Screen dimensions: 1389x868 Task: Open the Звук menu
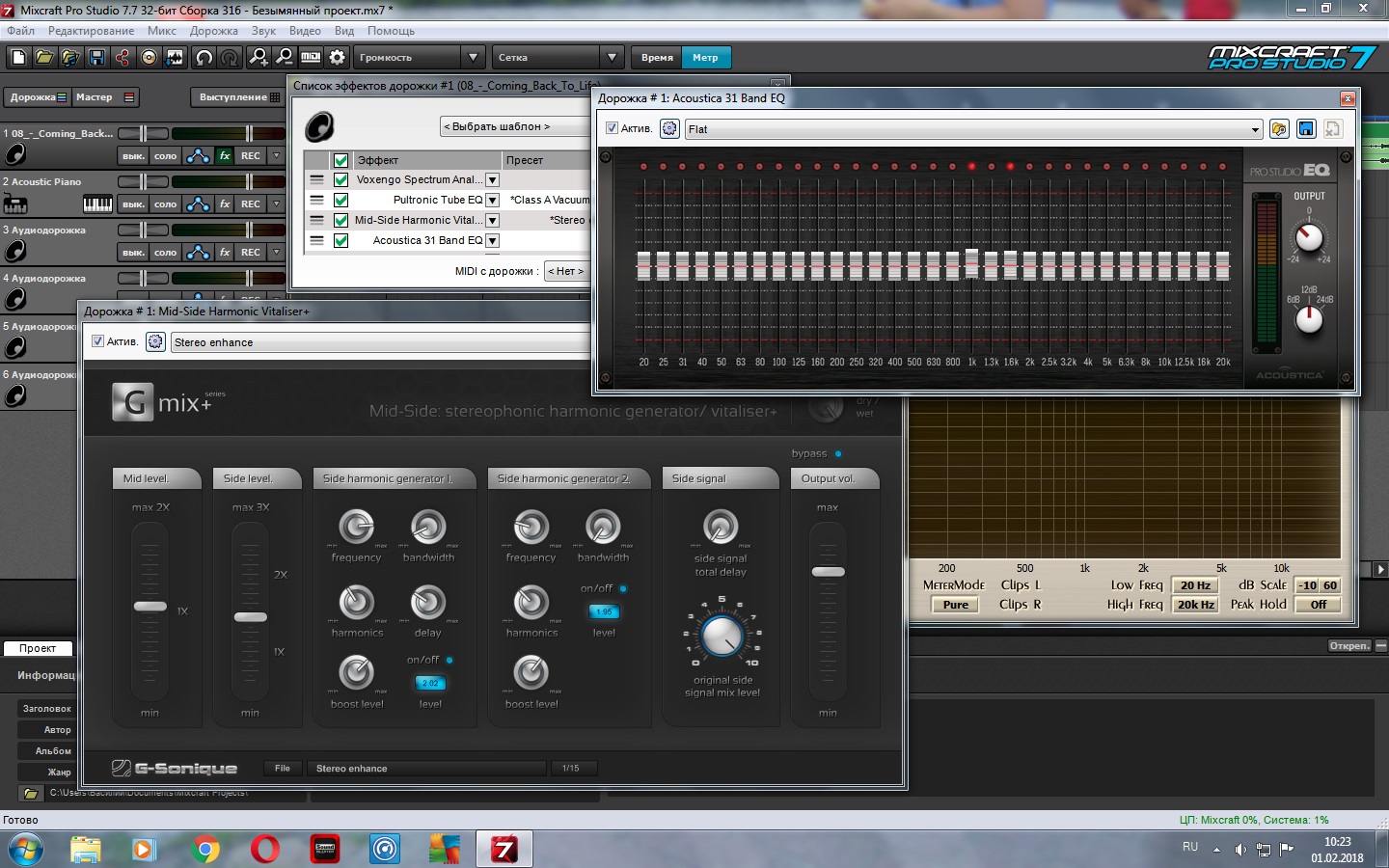(x=263, y=31)
